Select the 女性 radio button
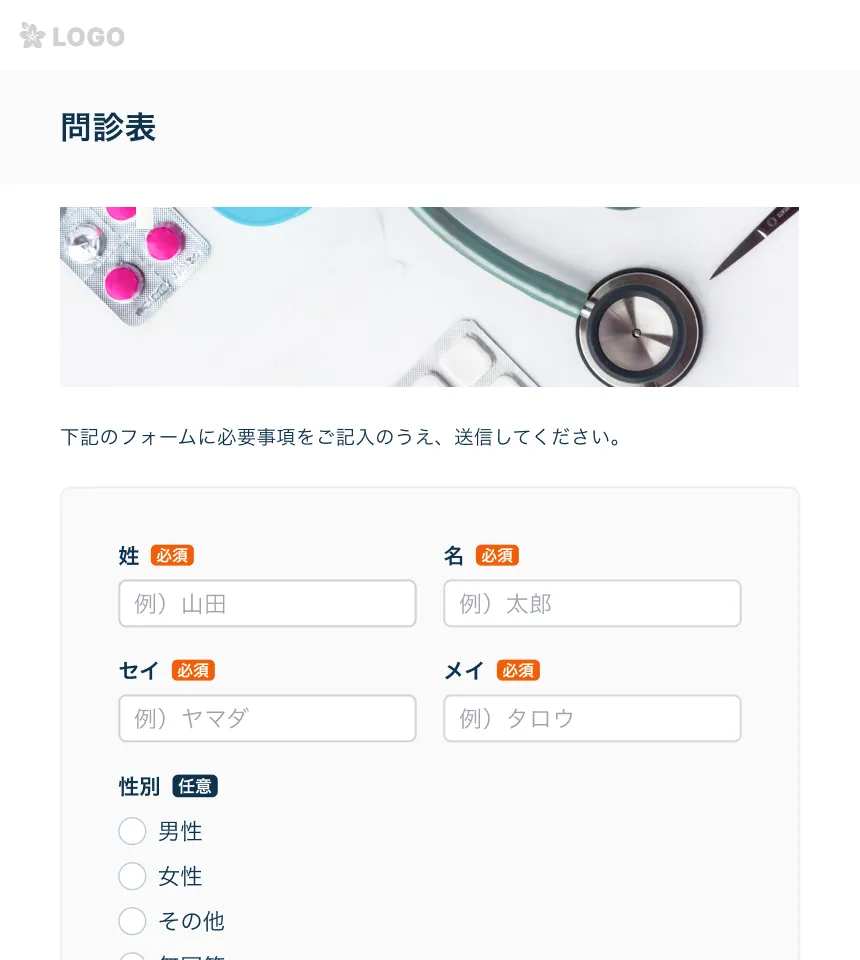The height and width of the screenshot is (960, 860). (x=132, y=876)
